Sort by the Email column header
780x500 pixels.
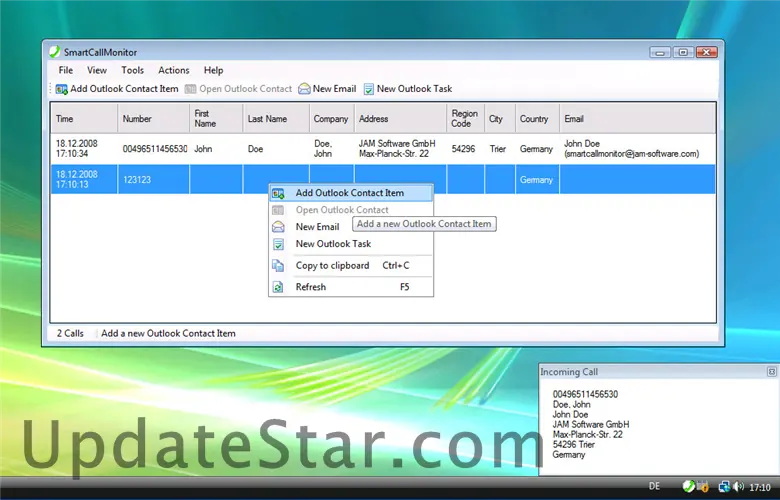638,119
